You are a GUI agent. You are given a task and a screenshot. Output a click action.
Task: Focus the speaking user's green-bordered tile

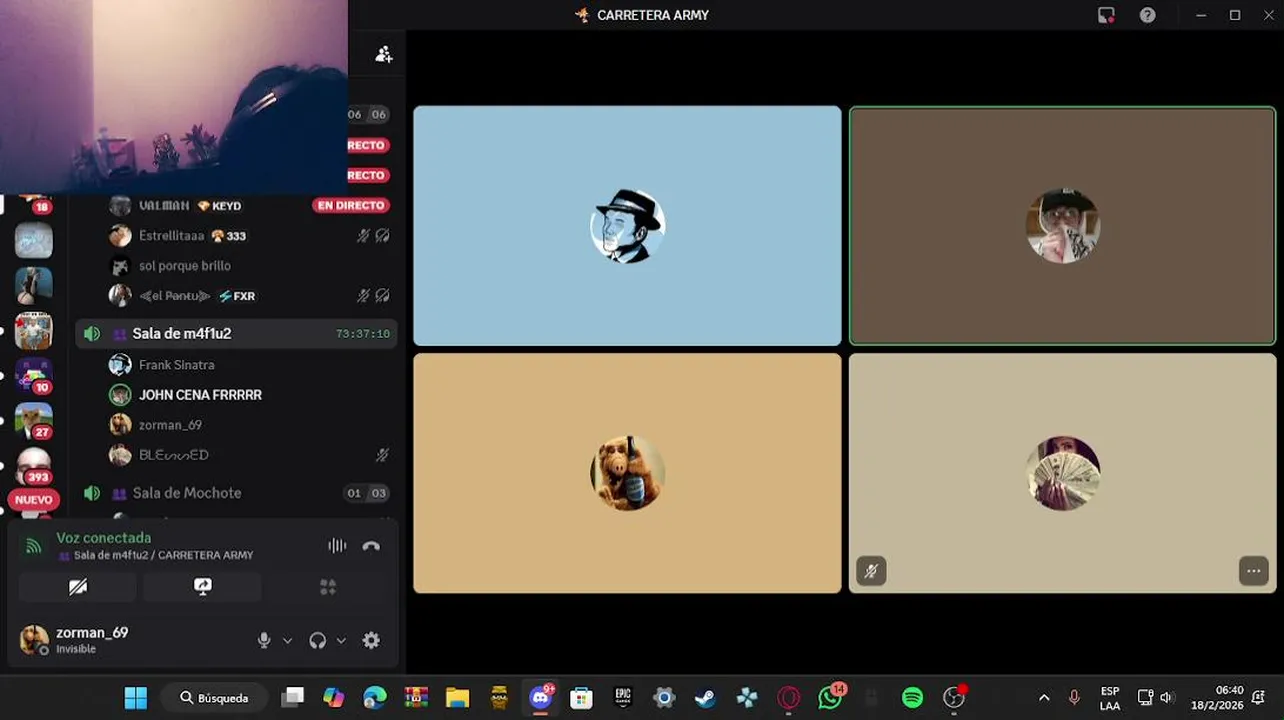click(1062, 226)
